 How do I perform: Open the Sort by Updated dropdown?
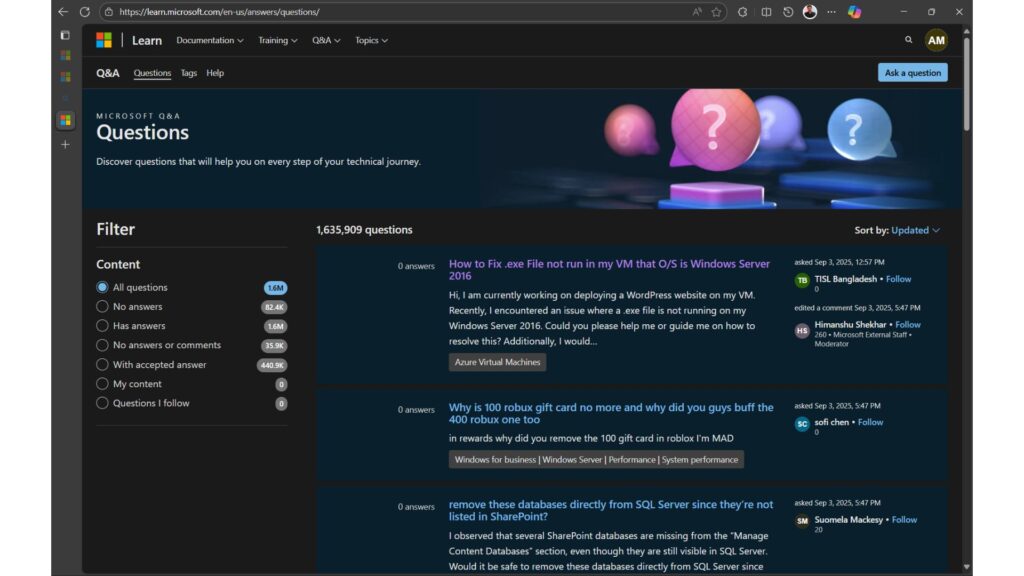(x=911, y=229)
